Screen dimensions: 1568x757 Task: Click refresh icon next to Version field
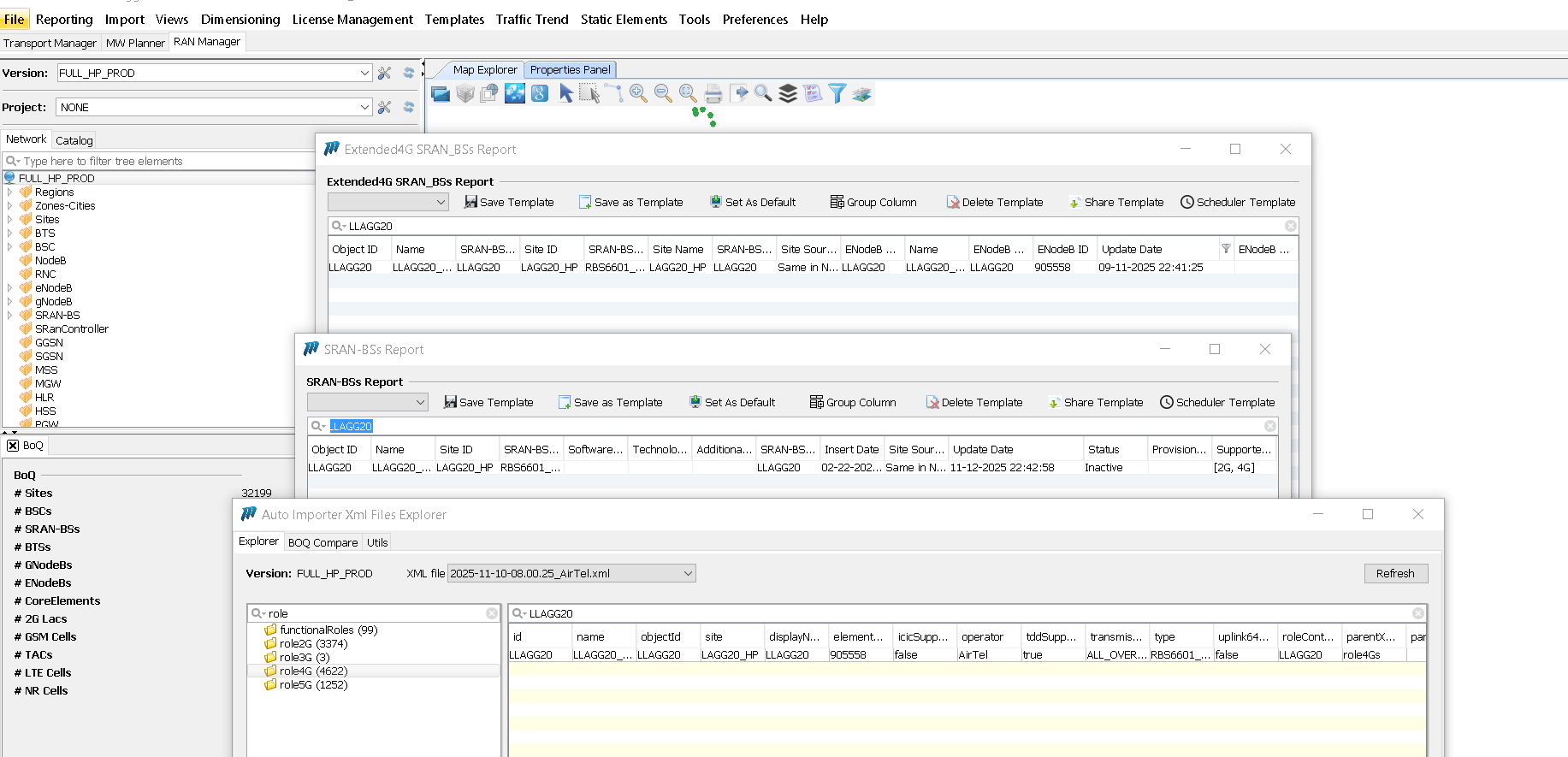pos(409,74)
